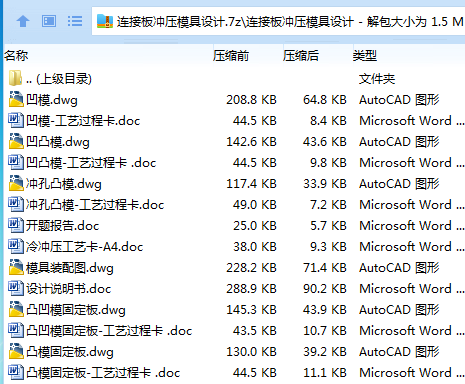Click the Word icon for 凹模-工艺过程卡.doc
Viewport: 465px width, 384px height.
tap(16, 120)
